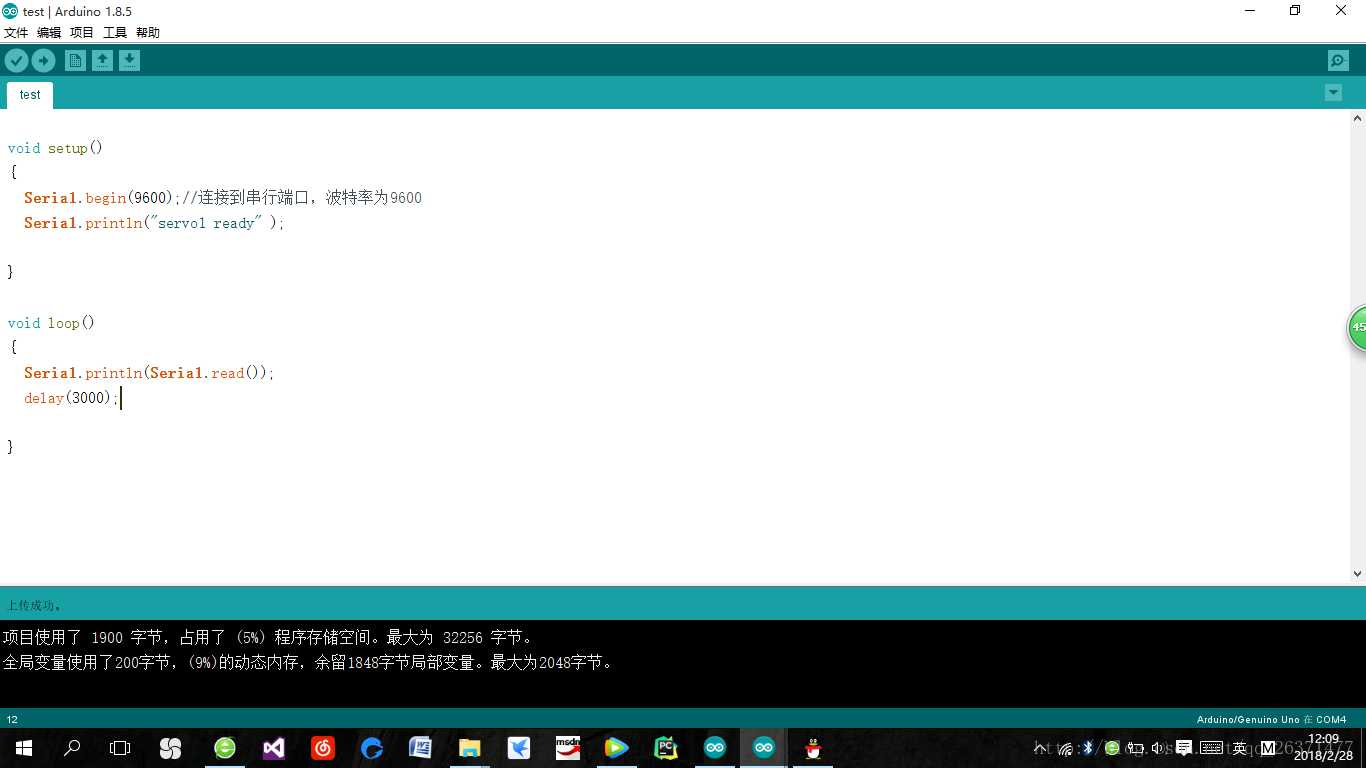Verify the sketch with the checkmark button
1366x768 pixels.
16,61
